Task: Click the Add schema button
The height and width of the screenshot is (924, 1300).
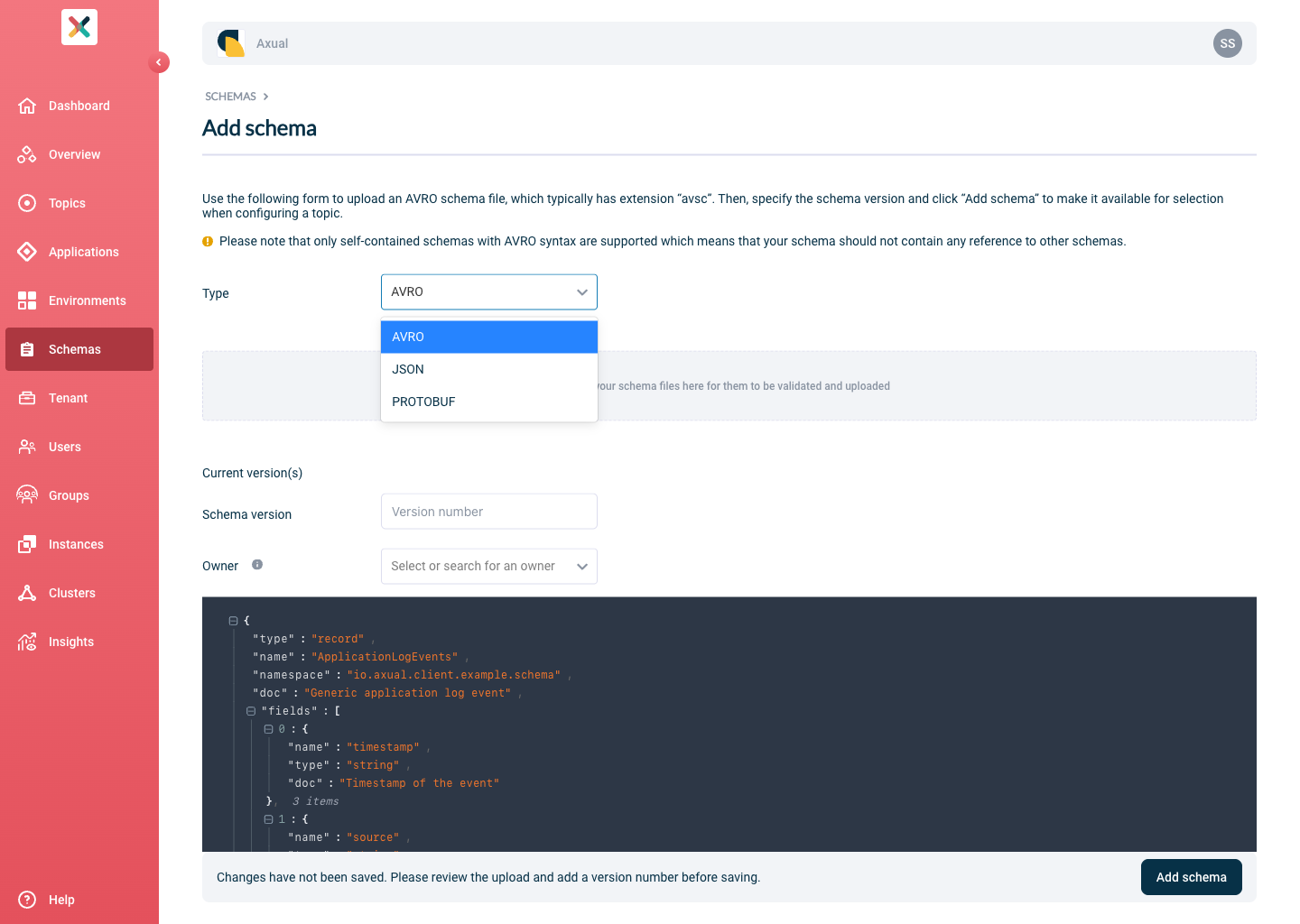Action: (x=1192, y=877)
